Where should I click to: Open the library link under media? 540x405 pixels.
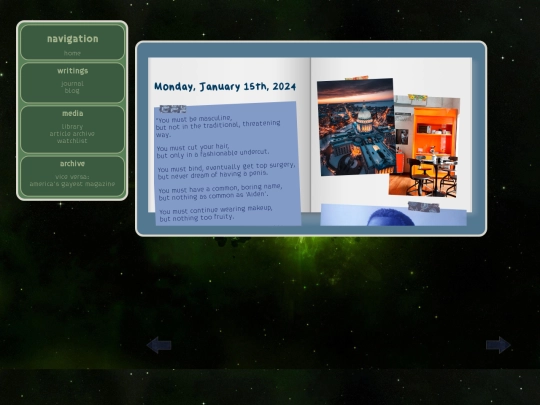(x=72, y=127)
